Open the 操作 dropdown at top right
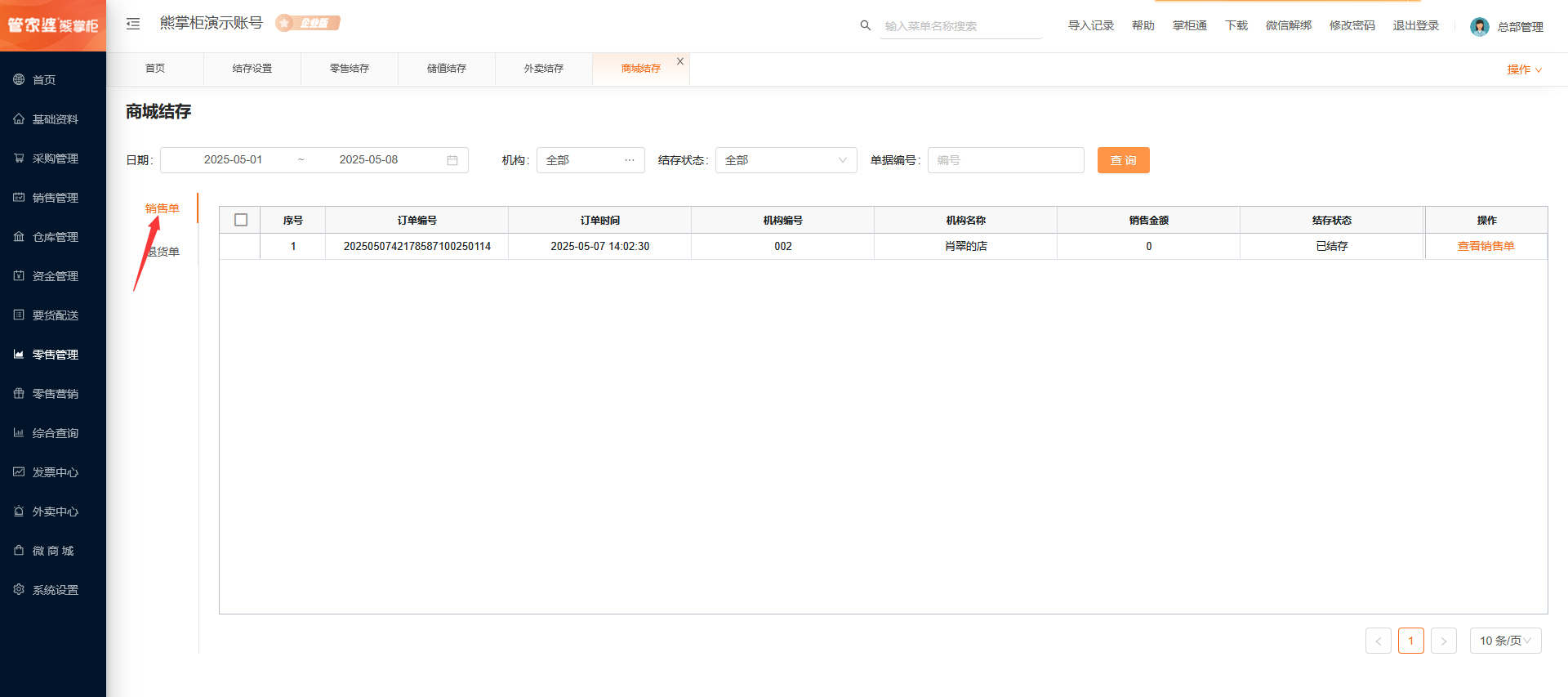 click(x=1524, y=69)
